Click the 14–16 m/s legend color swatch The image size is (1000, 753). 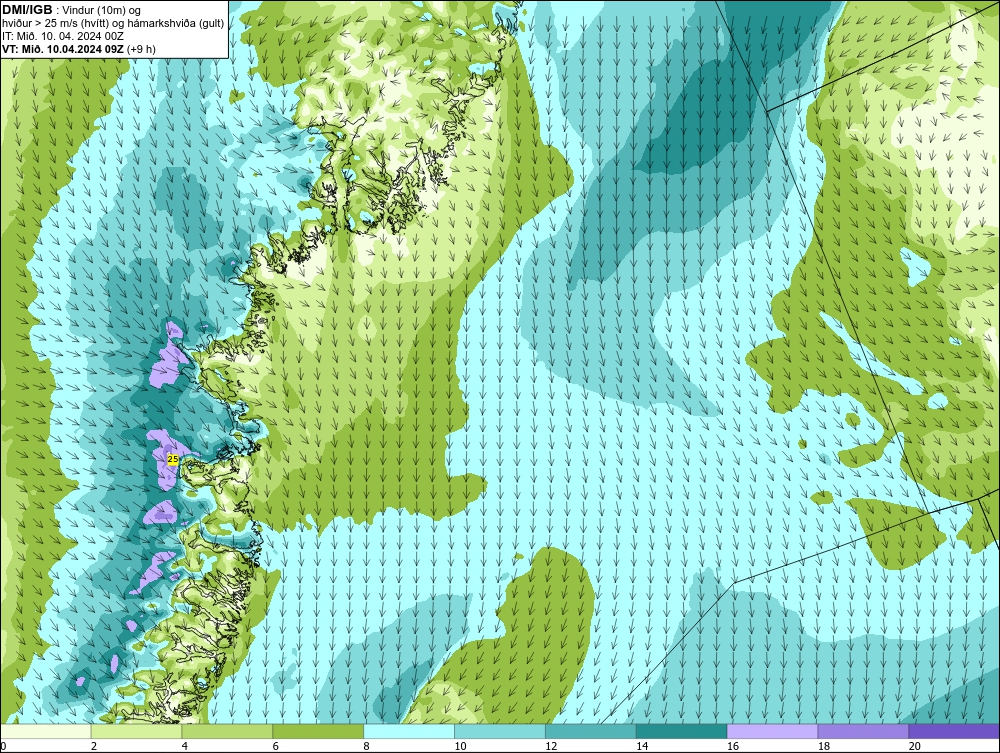(x=682, y=731)
